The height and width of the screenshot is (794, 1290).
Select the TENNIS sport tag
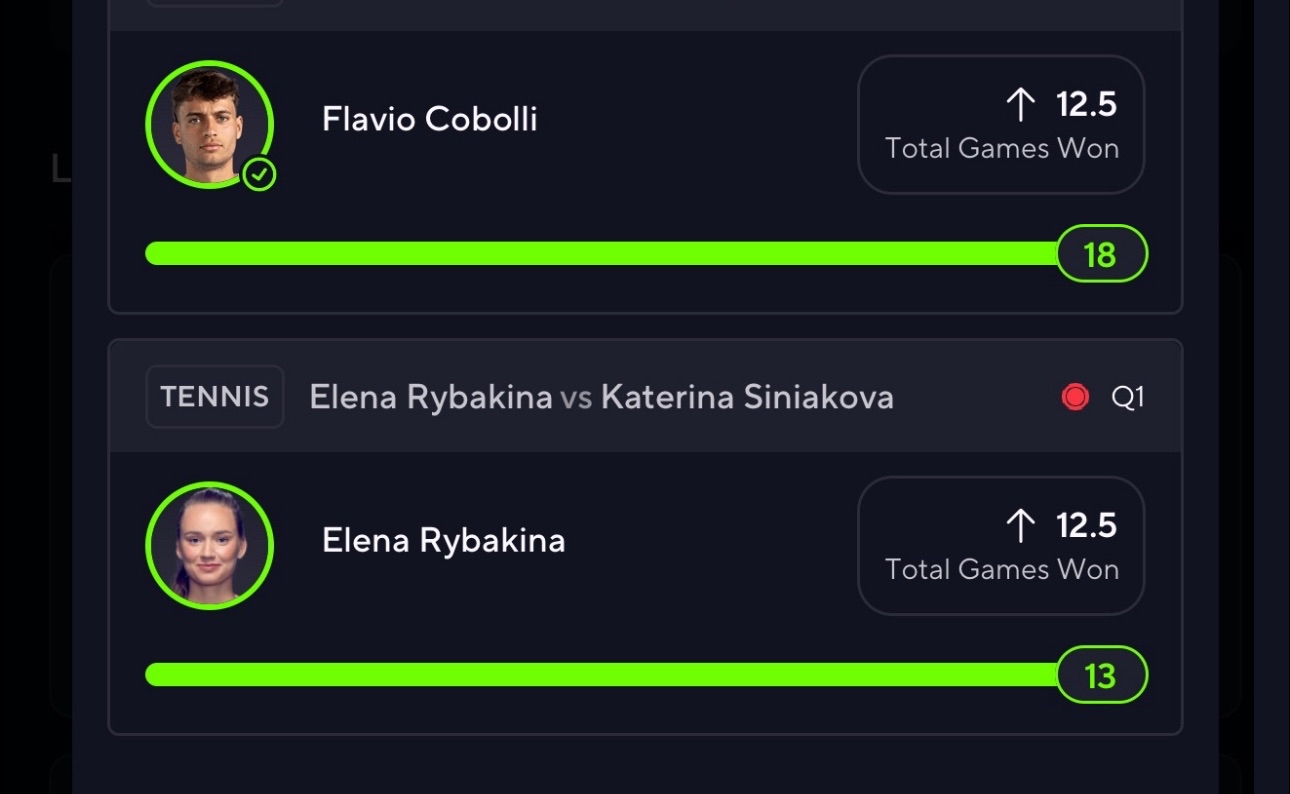[x=215, y=397]
